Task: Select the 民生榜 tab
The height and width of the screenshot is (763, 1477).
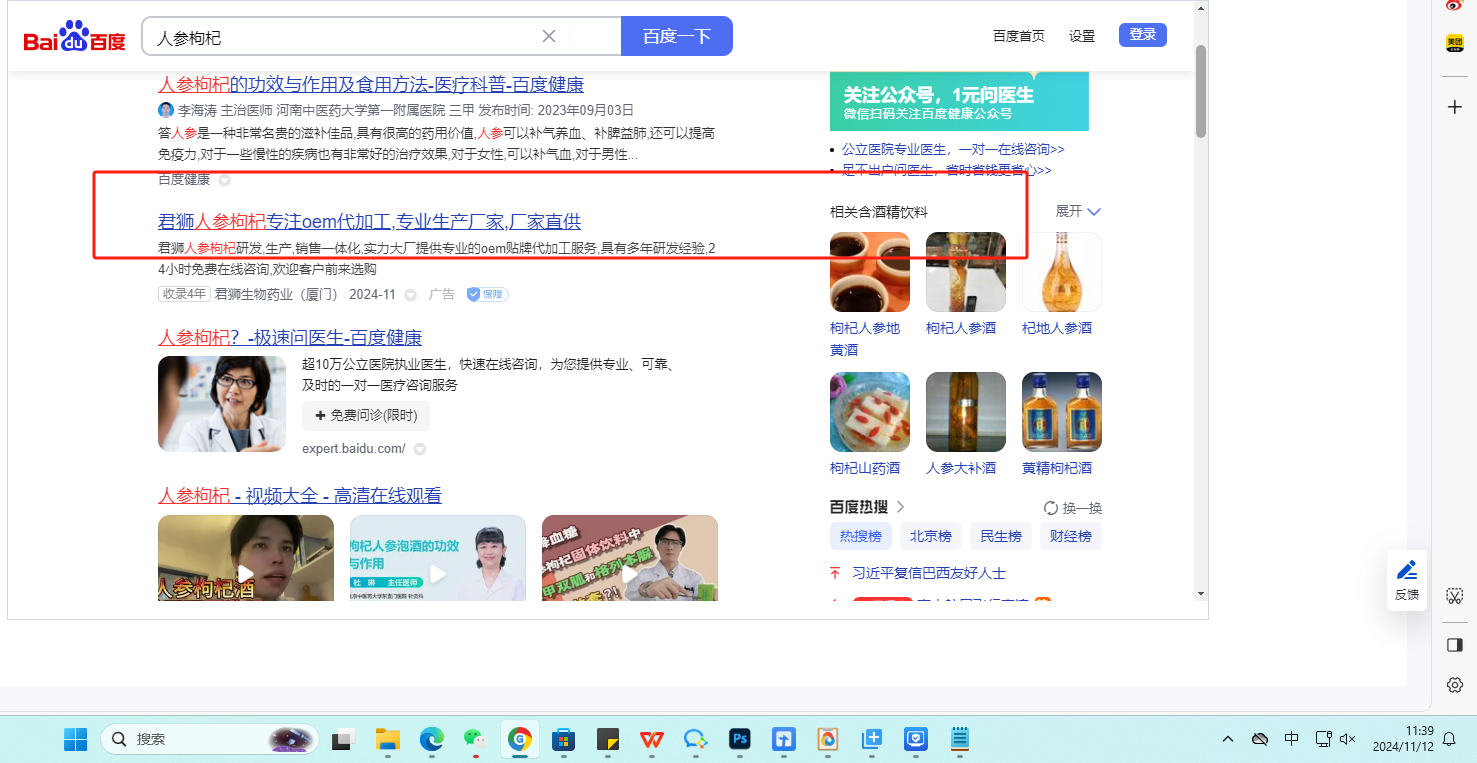Action: [x=1000, y=536]
